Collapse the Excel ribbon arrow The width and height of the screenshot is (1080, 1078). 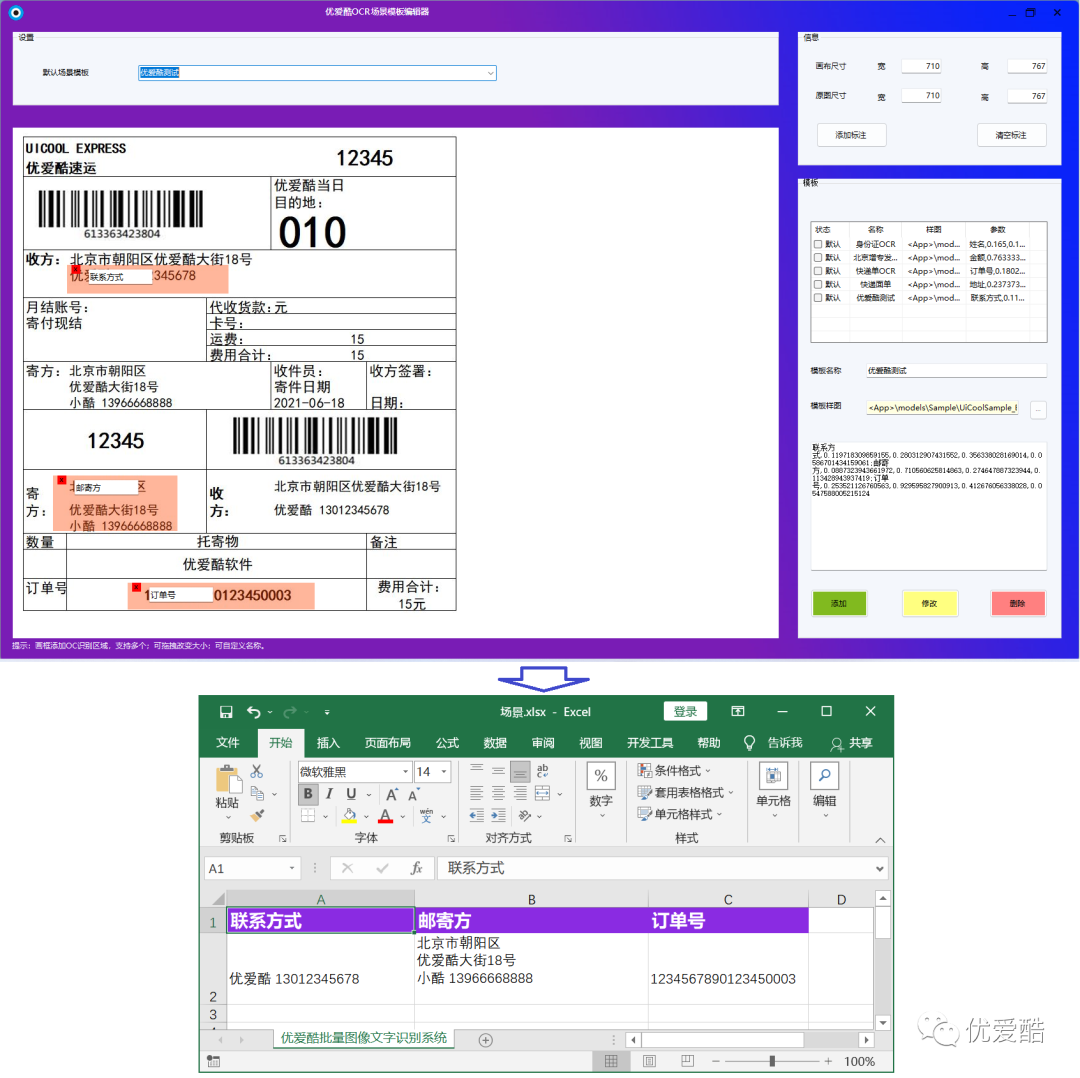(880, 840)
